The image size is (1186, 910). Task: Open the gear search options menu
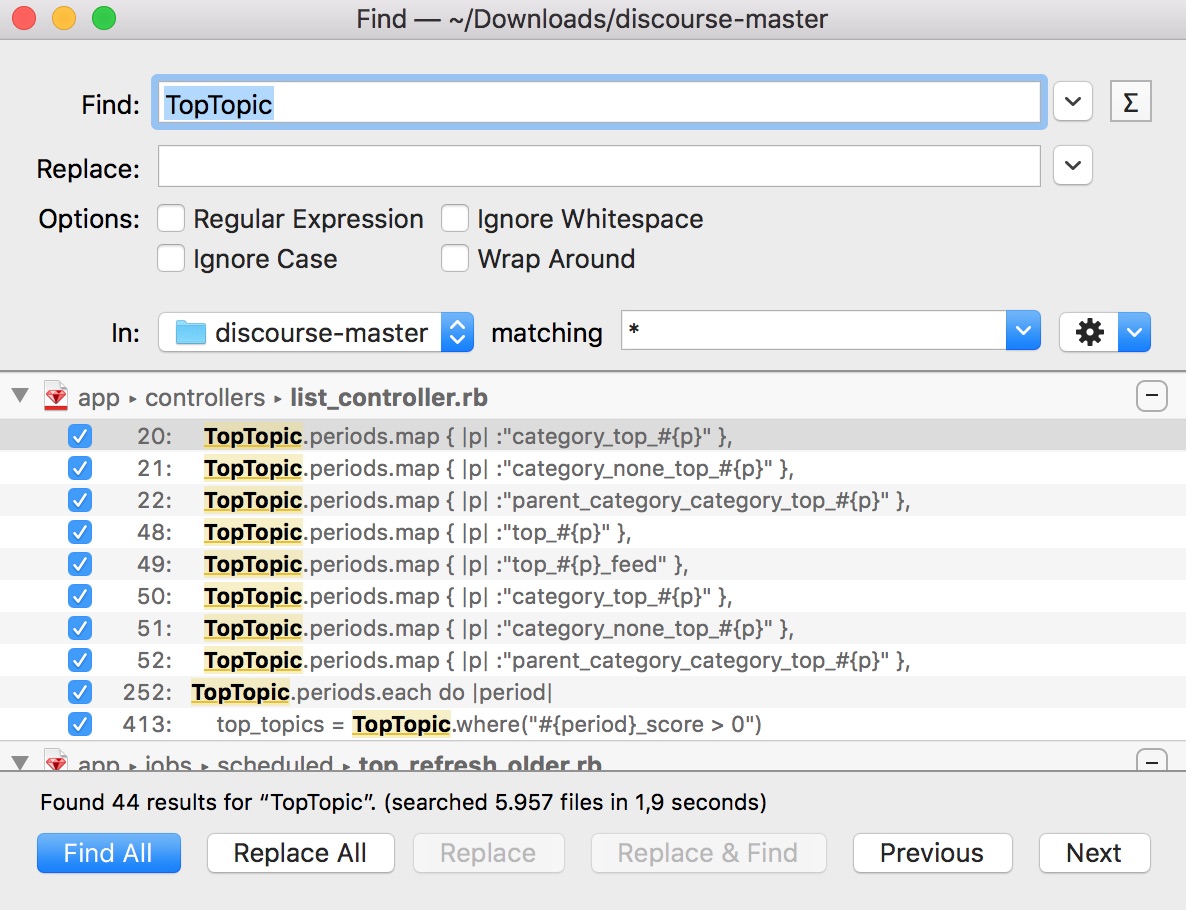tap(1088, 333)
